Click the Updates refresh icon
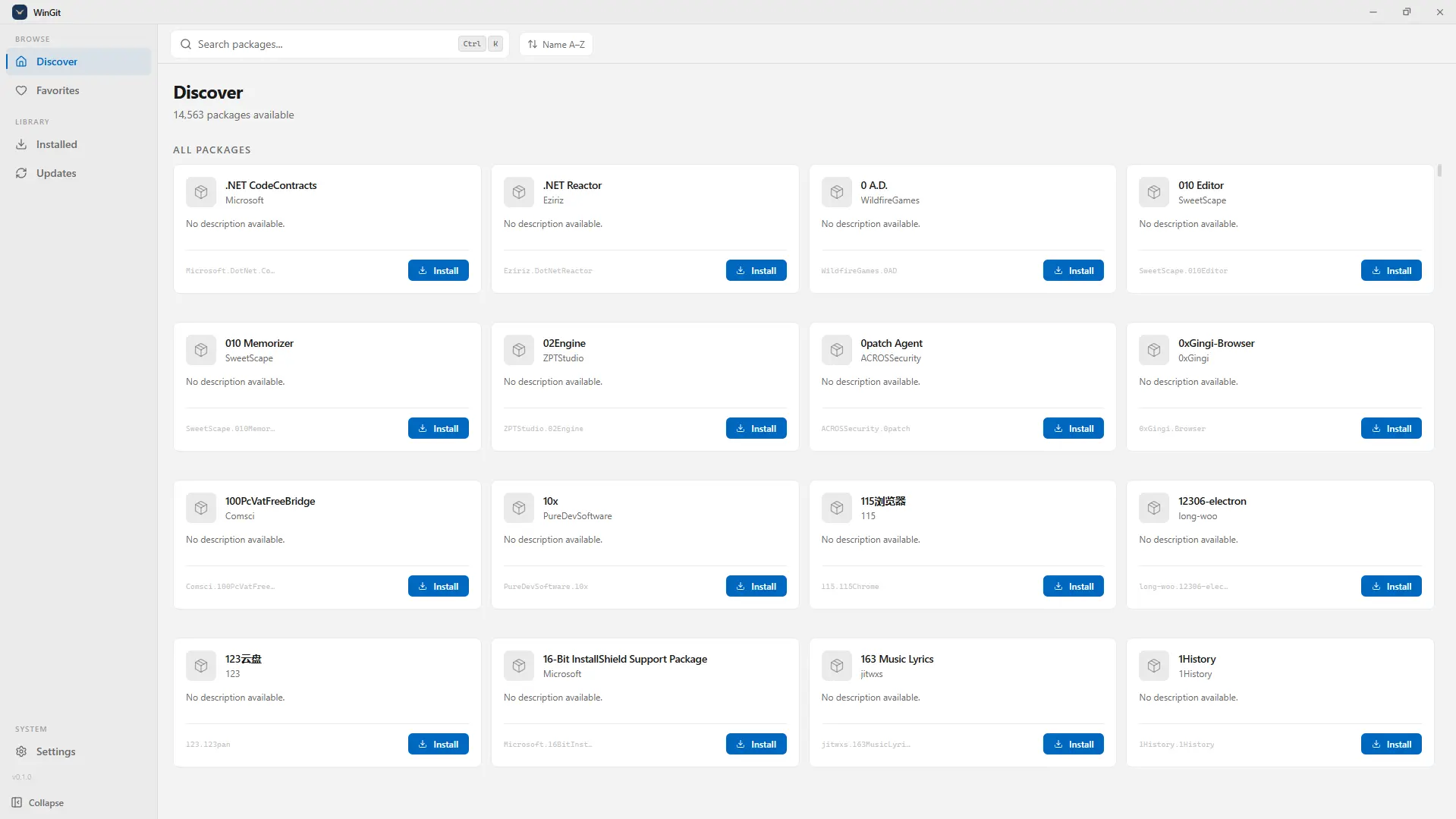Screen dimensions: 1456x819 pyautogui.click(x=21, y=173)
